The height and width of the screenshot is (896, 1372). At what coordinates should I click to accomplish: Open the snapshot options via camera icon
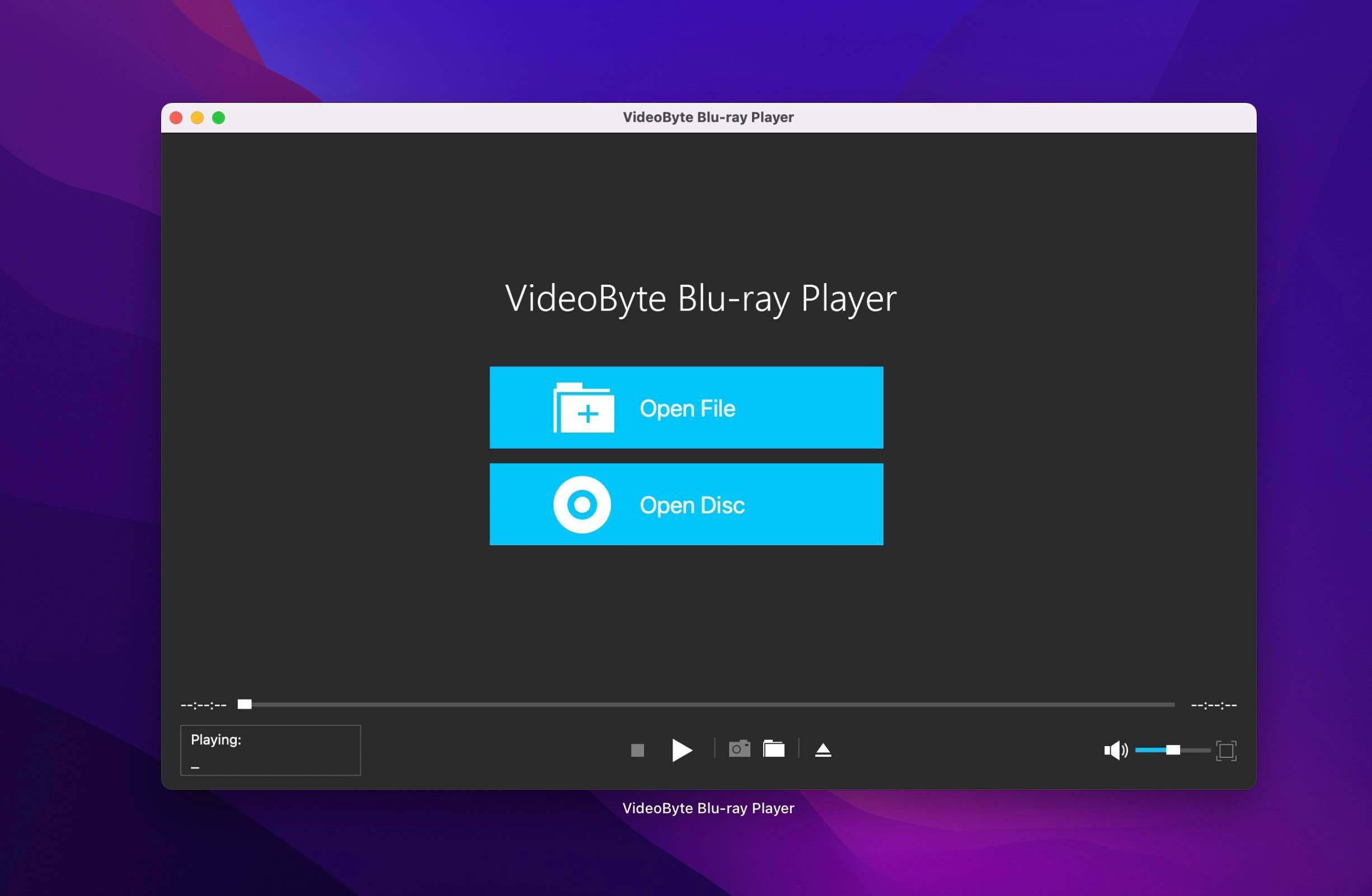739,749
